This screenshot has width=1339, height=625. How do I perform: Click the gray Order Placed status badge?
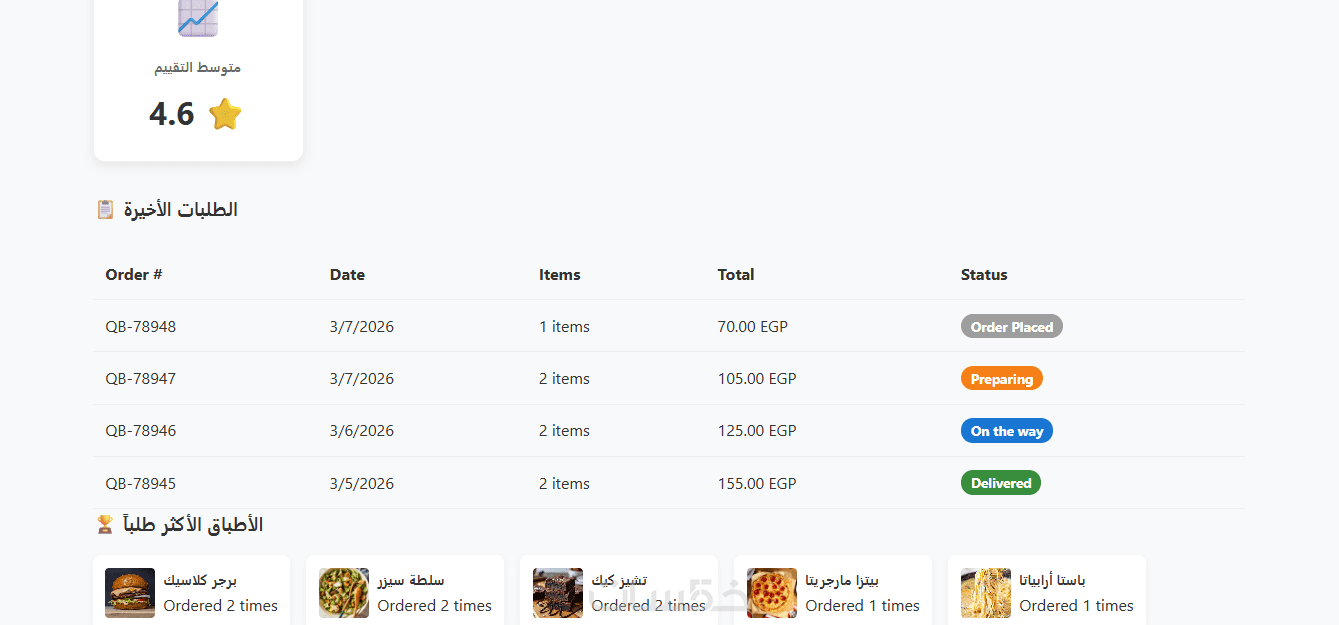tap(1011, 327)
